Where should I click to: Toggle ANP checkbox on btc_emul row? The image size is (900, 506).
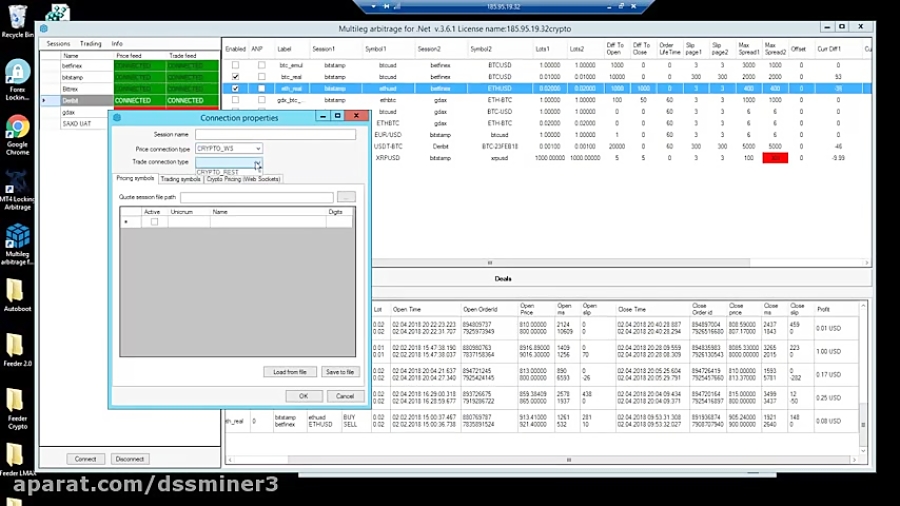(x=262, y=65)
